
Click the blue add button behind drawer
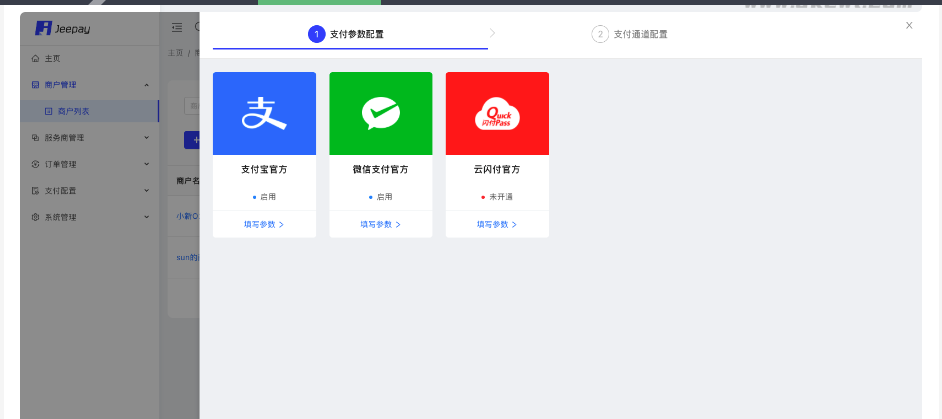(x=192, y=140)
